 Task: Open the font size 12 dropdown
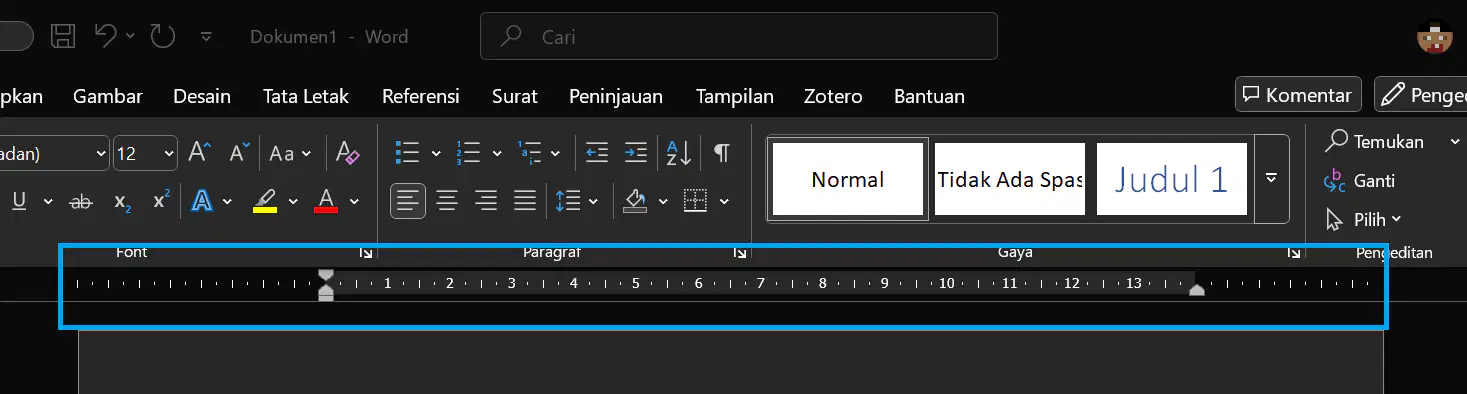point(169,153)
